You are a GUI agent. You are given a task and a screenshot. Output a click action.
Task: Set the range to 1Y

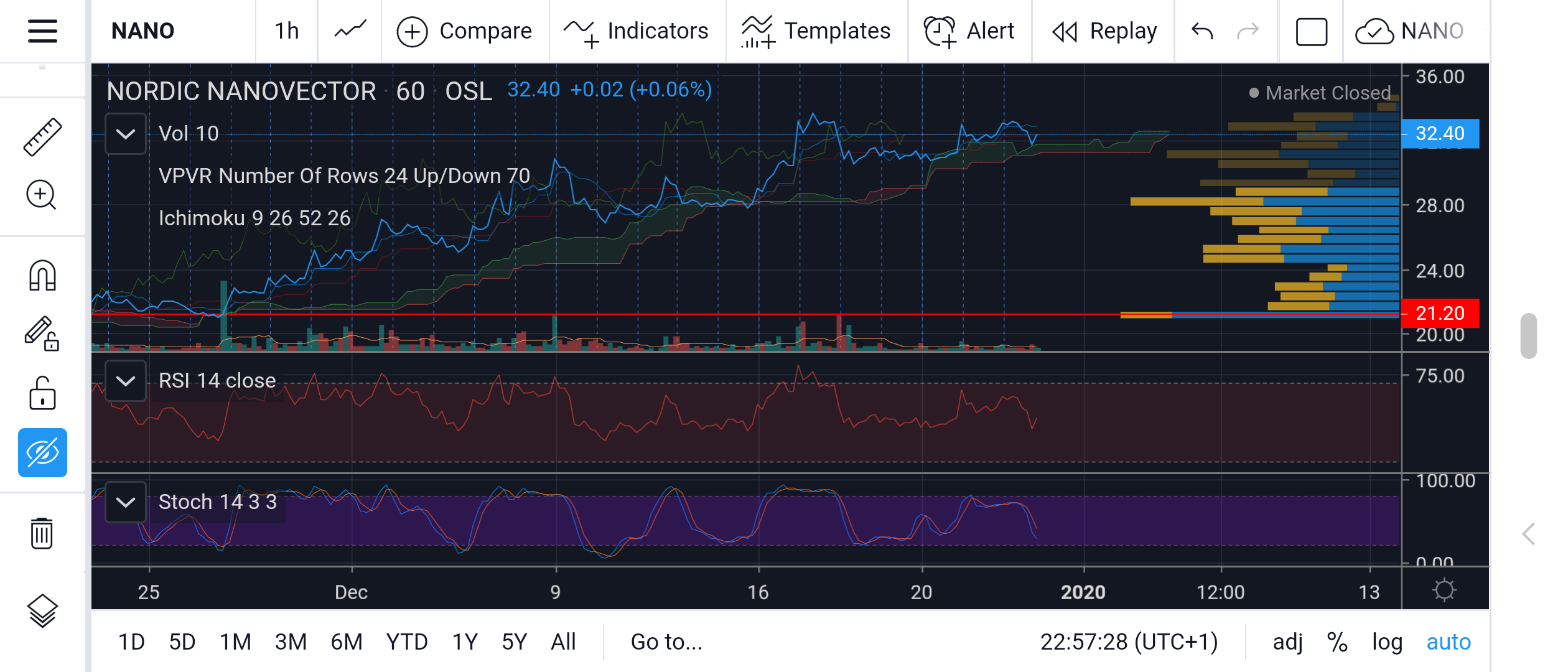coord(465,642)
